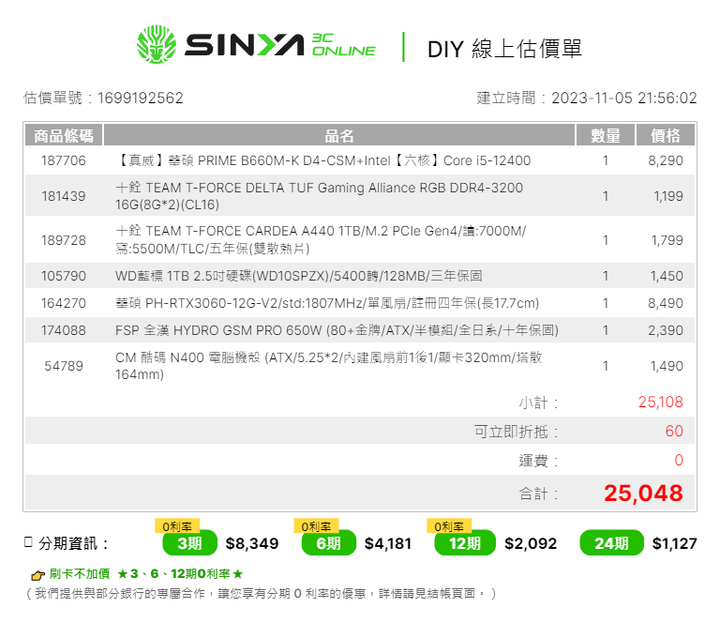The image size is (720, 623).
Task: Click the FSP HYDRO GSM PRO 650W product name
Action: [x=337, y=330]
